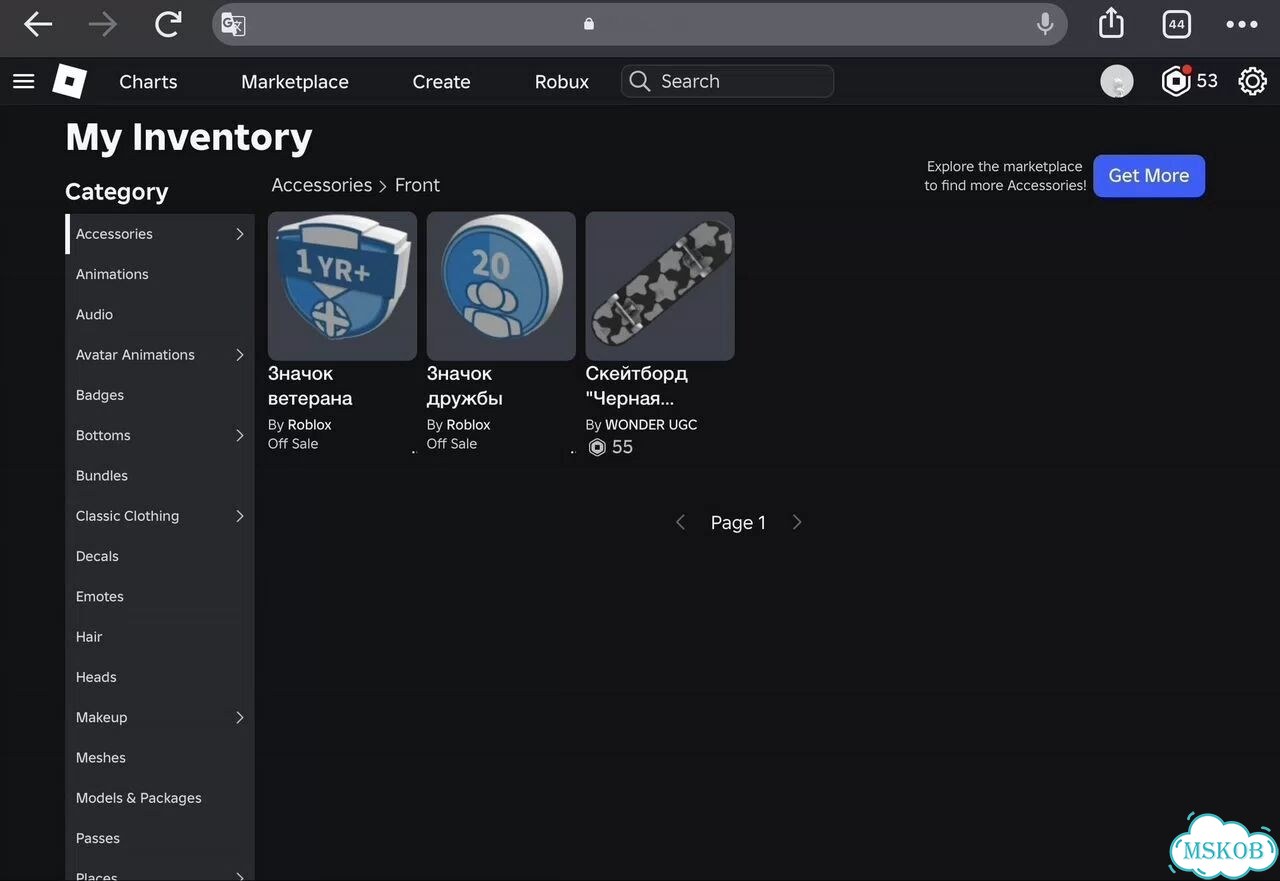Click the browser address bar
Viewport: 1280px width, 881px height.
(x=639, y=24)
